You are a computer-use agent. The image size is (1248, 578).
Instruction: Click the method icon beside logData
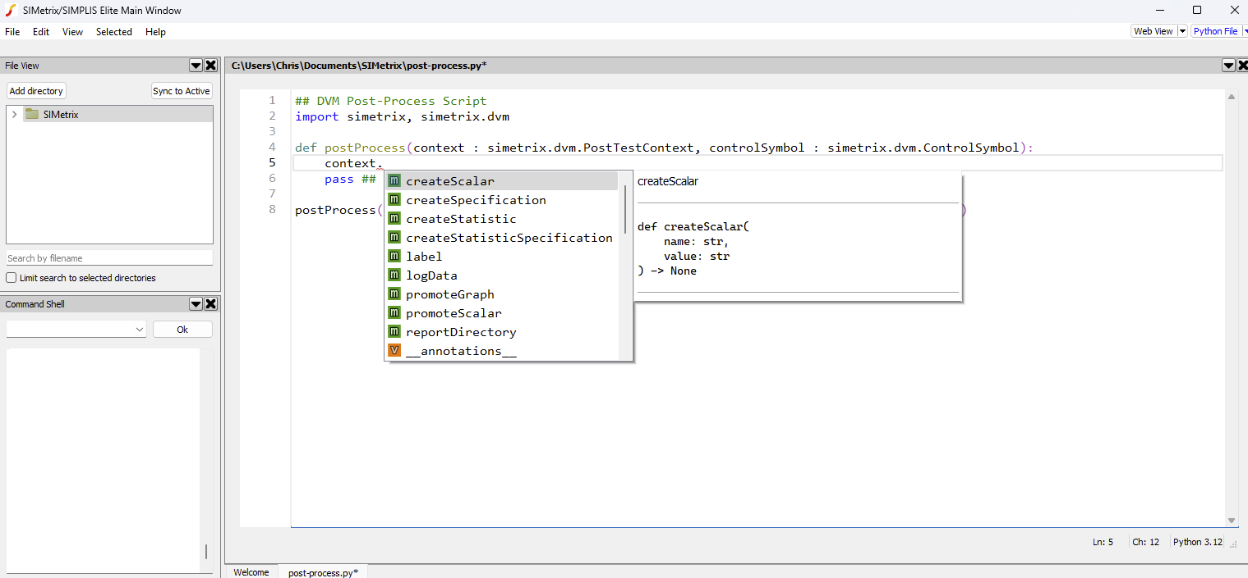click(394, 275)
